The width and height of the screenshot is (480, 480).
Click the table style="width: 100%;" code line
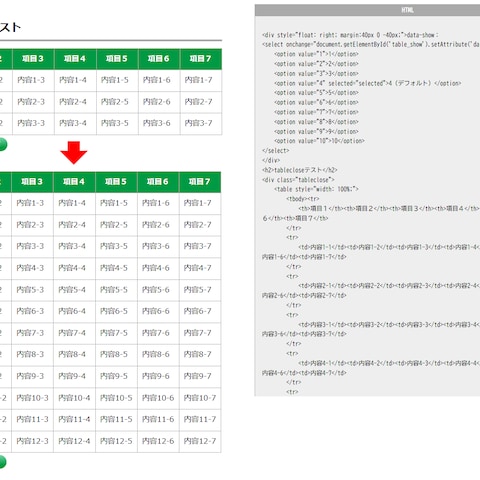316,189
